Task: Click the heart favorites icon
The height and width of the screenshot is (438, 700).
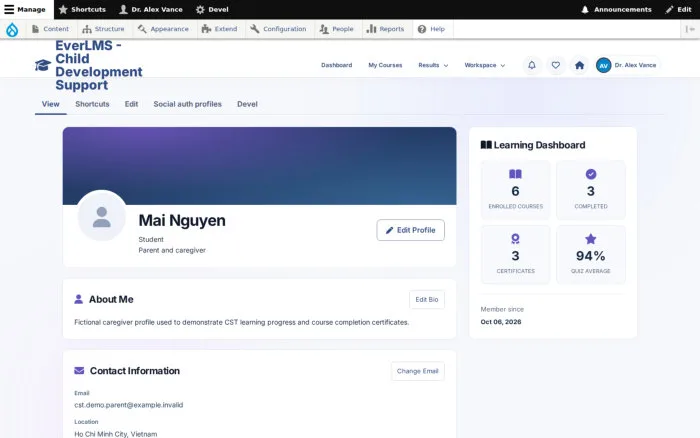Action: 555,65
